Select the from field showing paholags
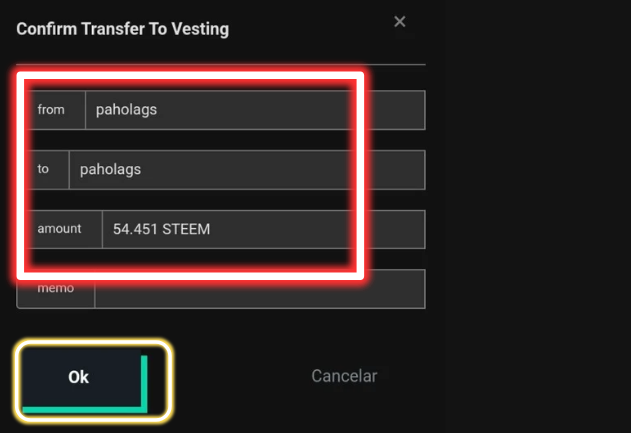The image size is (631, 433). [x=255, y=110]
